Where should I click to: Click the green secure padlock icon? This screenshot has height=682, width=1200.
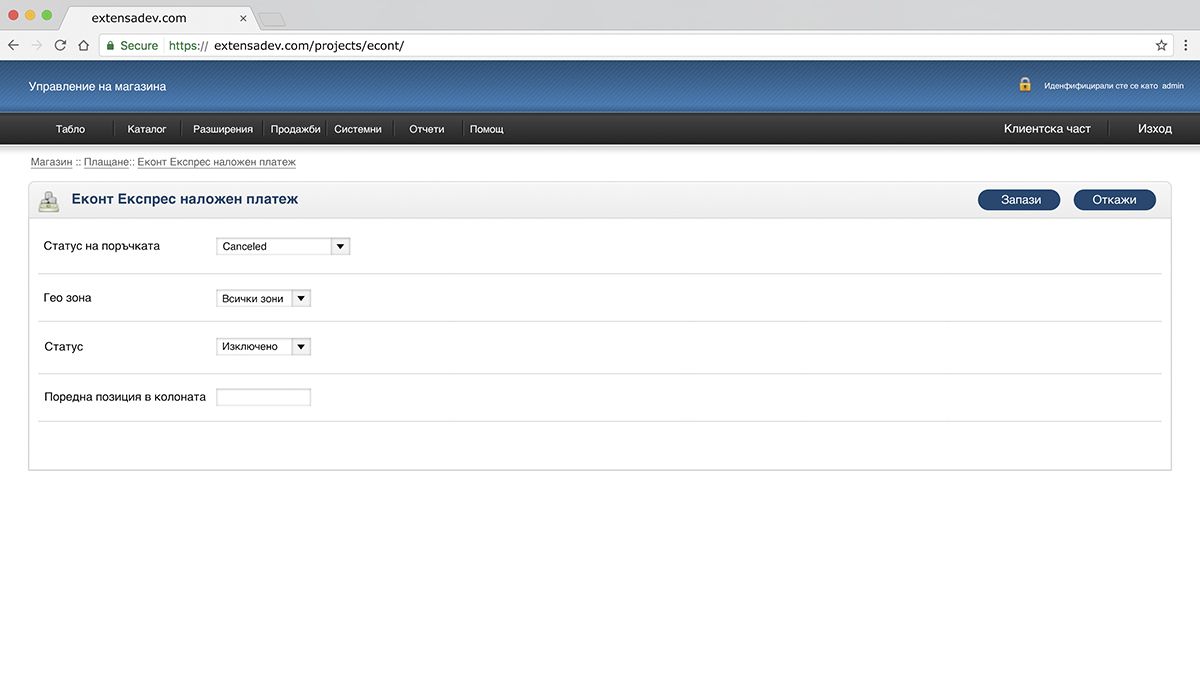click(110, 45)
